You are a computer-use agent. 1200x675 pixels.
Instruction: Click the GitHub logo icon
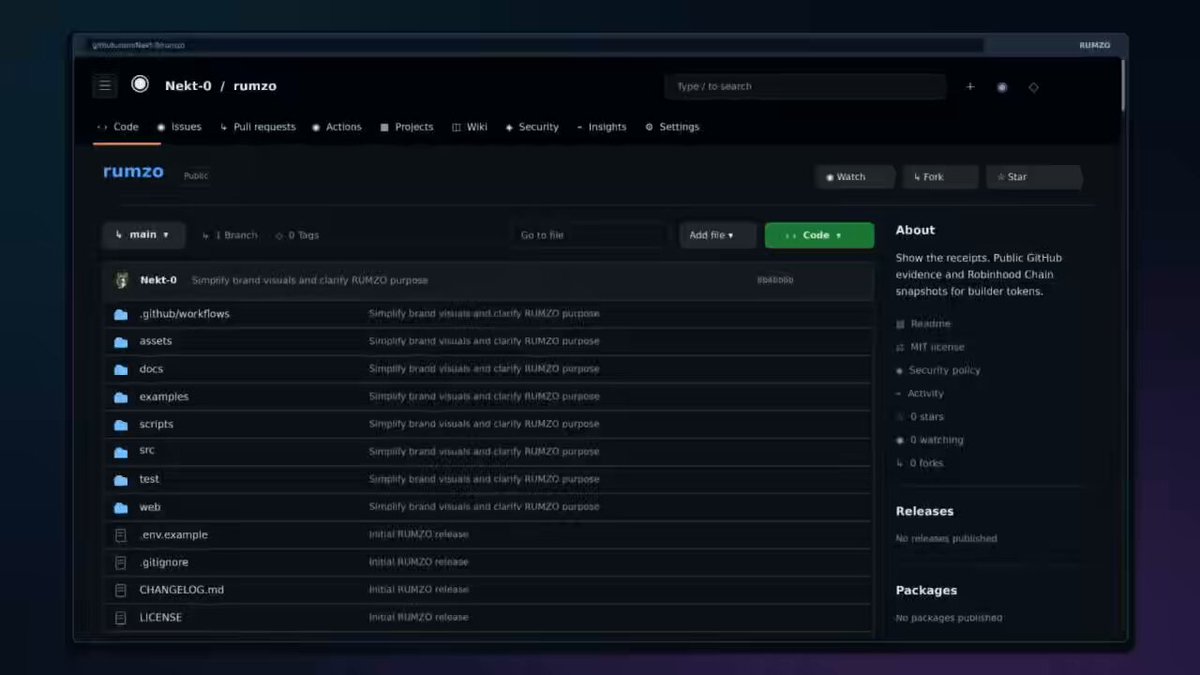click(140, 85)
